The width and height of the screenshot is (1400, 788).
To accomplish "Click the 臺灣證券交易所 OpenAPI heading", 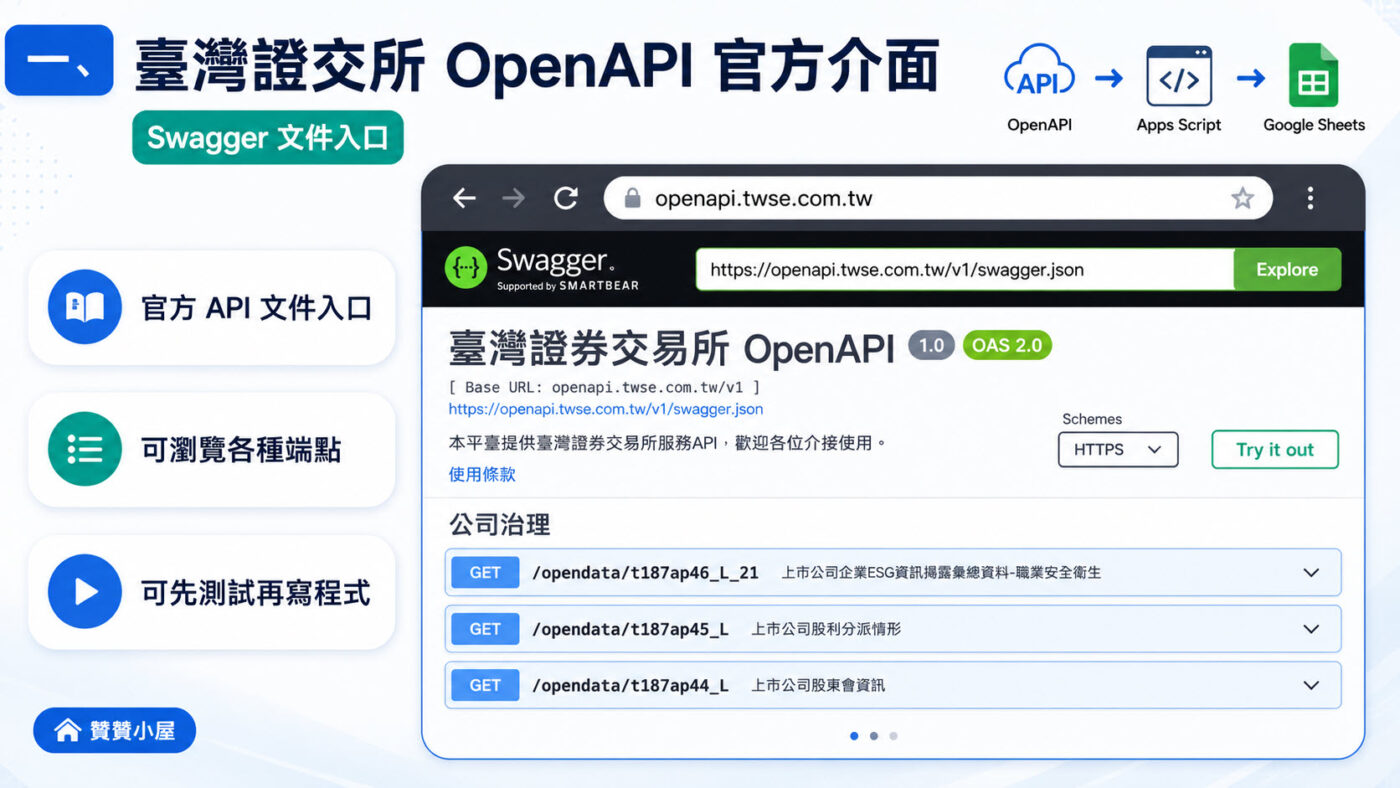I will point(671,347).
